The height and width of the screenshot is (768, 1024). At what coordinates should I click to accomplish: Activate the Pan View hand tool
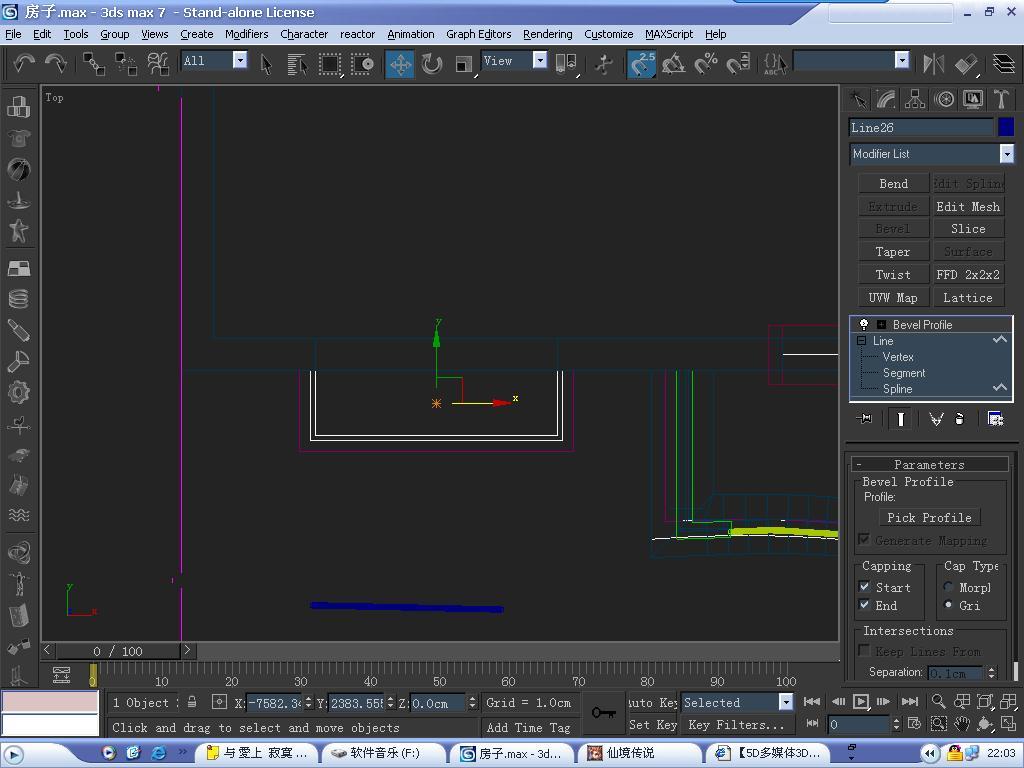962,724
